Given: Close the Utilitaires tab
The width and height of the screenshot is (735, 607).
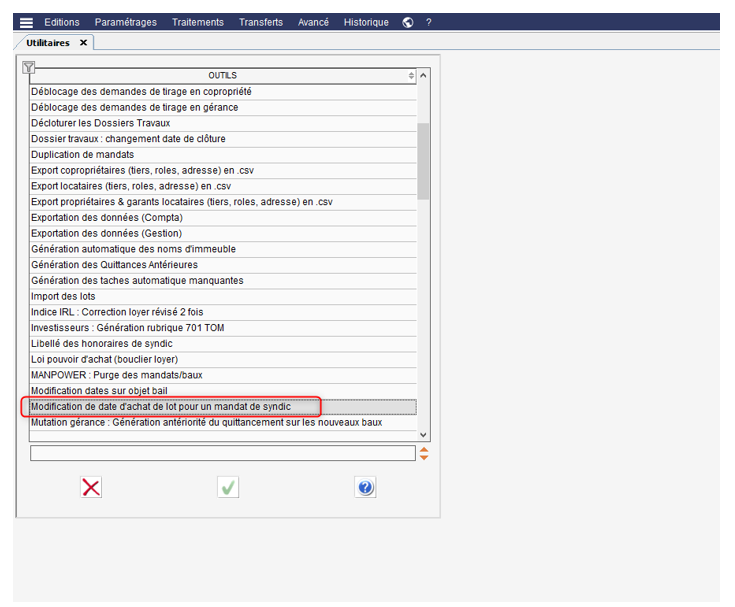Looking at the screenshot, I should pos(83,43).
